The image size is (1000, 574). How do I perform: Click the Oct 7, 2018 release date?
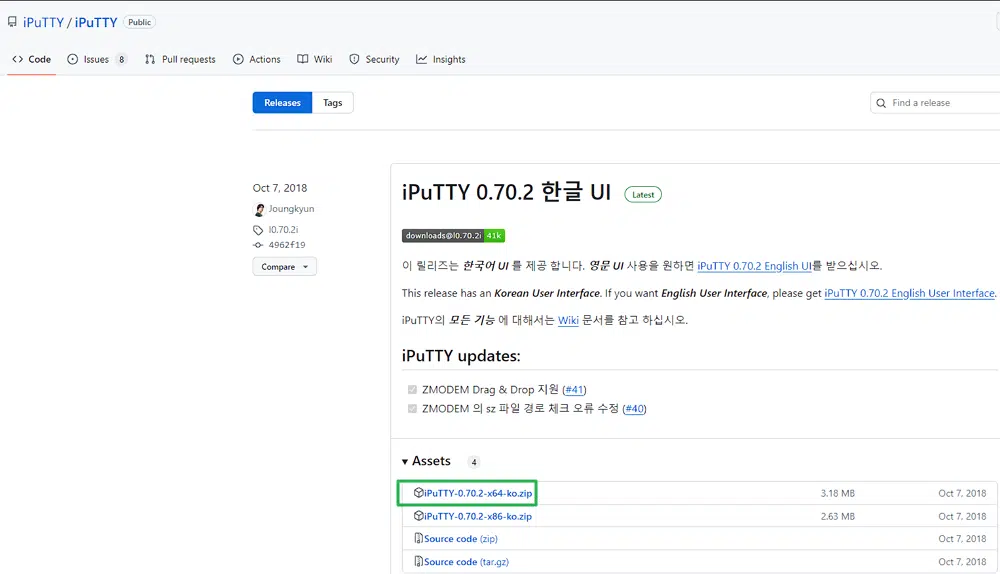tap(280, 188)
